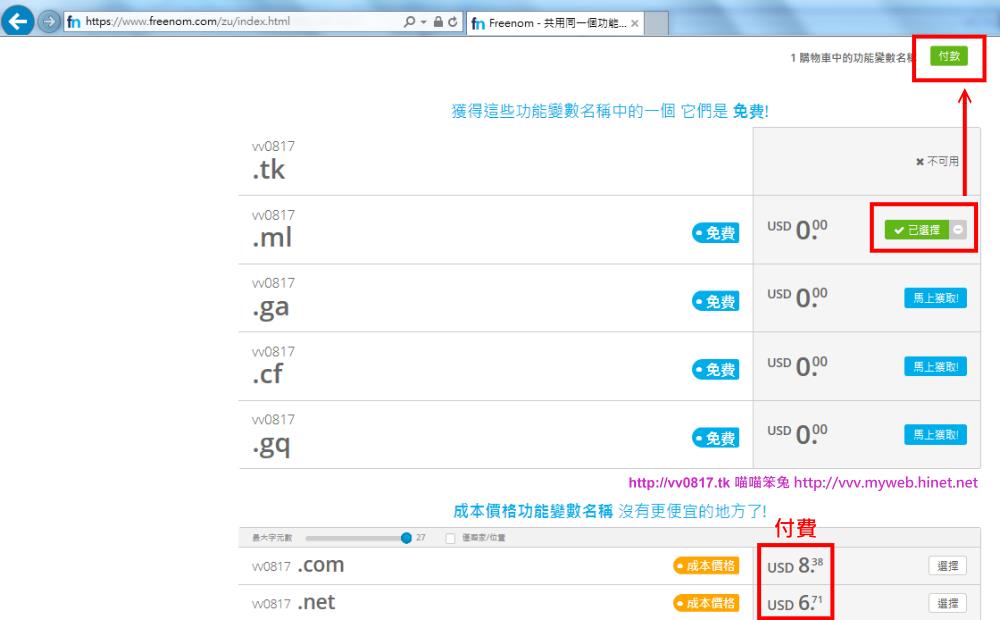Viewport: 1000px width, 620px height.
Task: Open a new blank tab
Action: [657, 24]
